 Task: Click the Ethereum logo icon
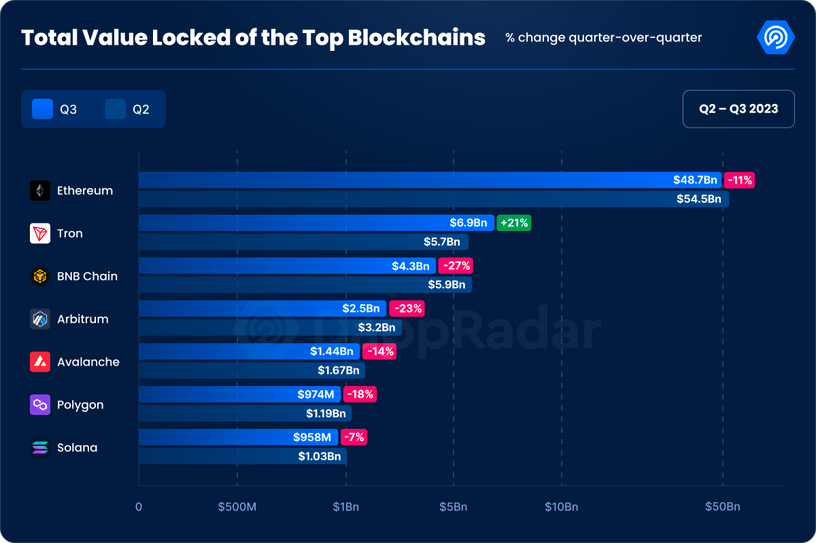[40, 190]
